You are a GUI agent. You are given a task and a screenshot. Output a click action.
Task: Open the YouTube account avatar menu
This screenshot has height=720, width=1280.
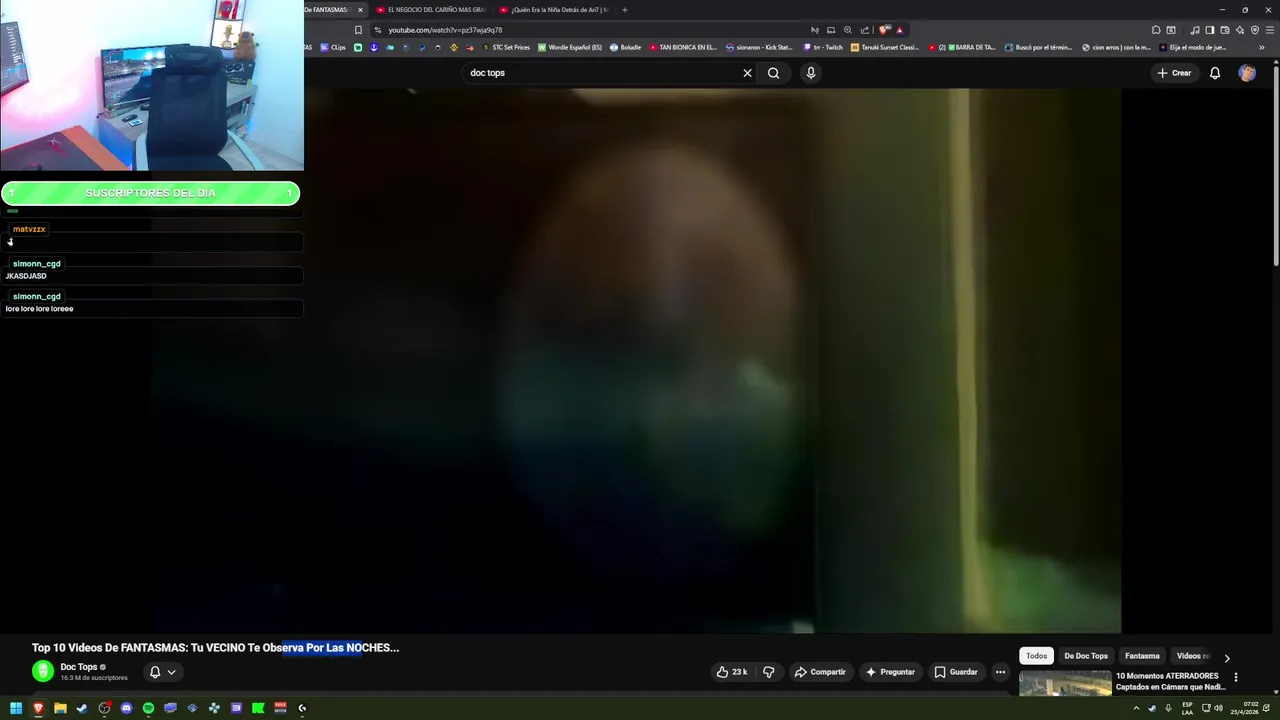tap(1247, 73)
